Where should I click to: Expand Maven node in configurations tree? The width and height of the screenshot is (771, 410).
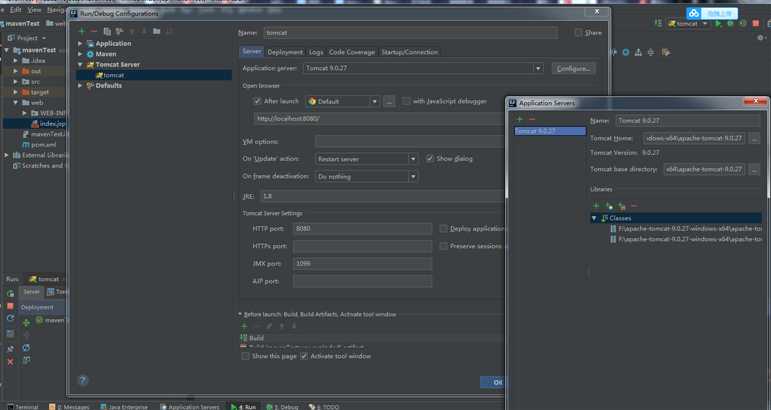coord(80,54)
